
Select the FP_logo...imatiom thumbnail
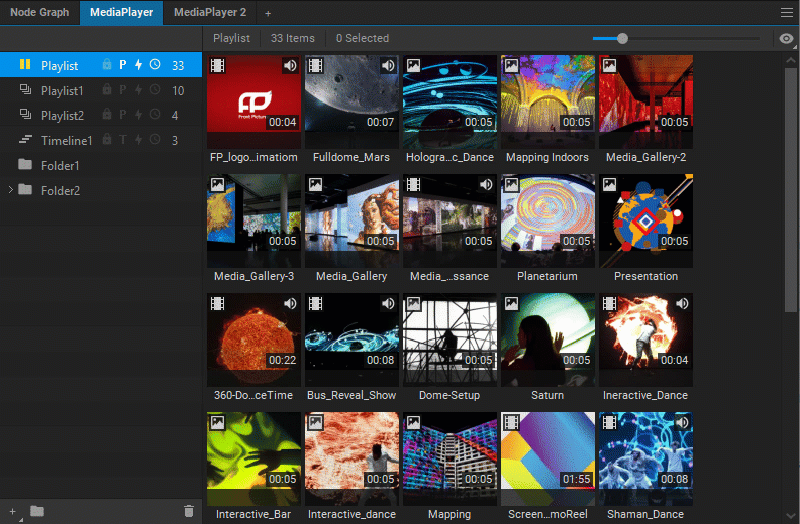coord(254,102)
